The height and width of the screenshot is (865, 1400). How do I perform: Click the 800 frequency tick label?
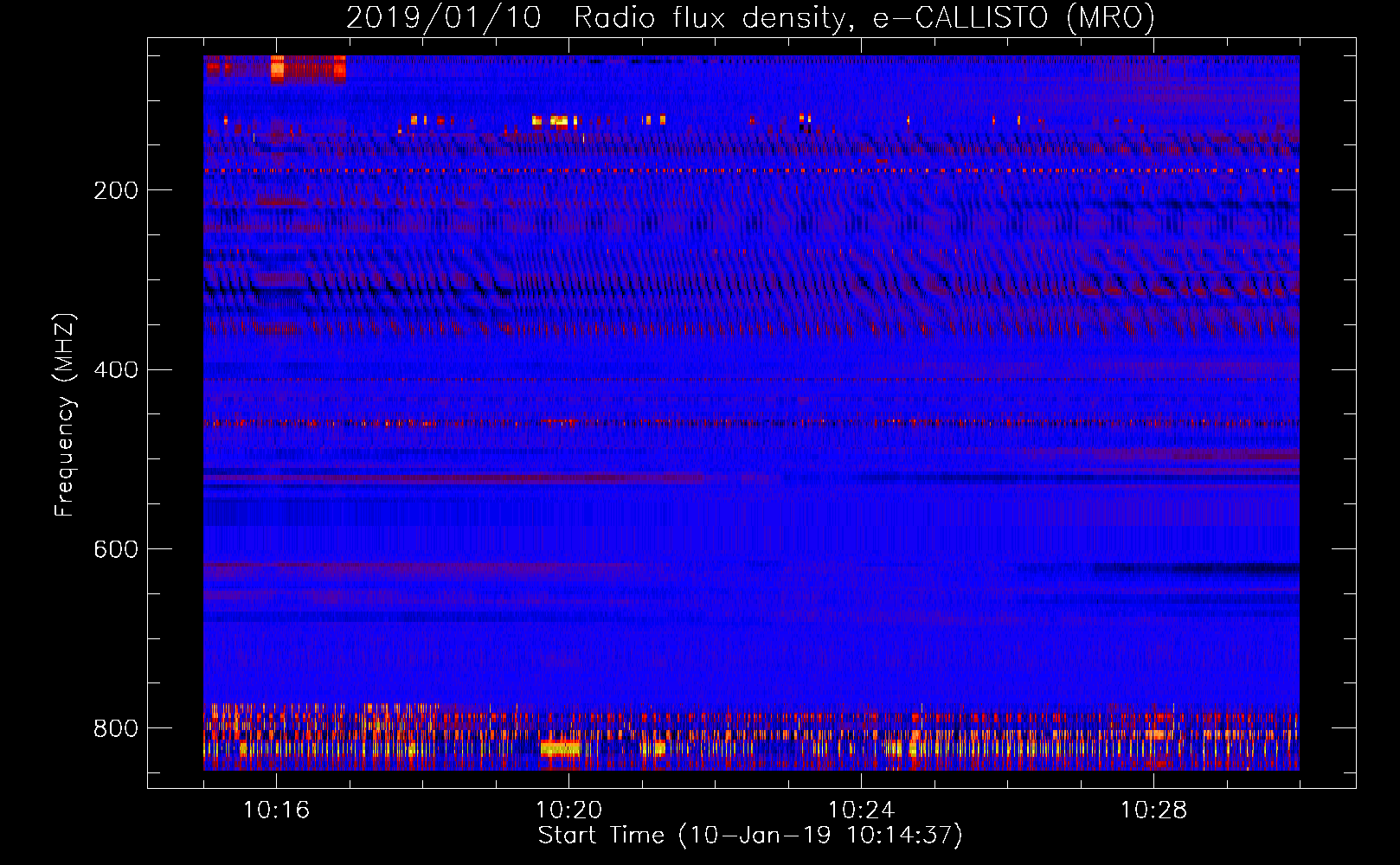[116, 728]
